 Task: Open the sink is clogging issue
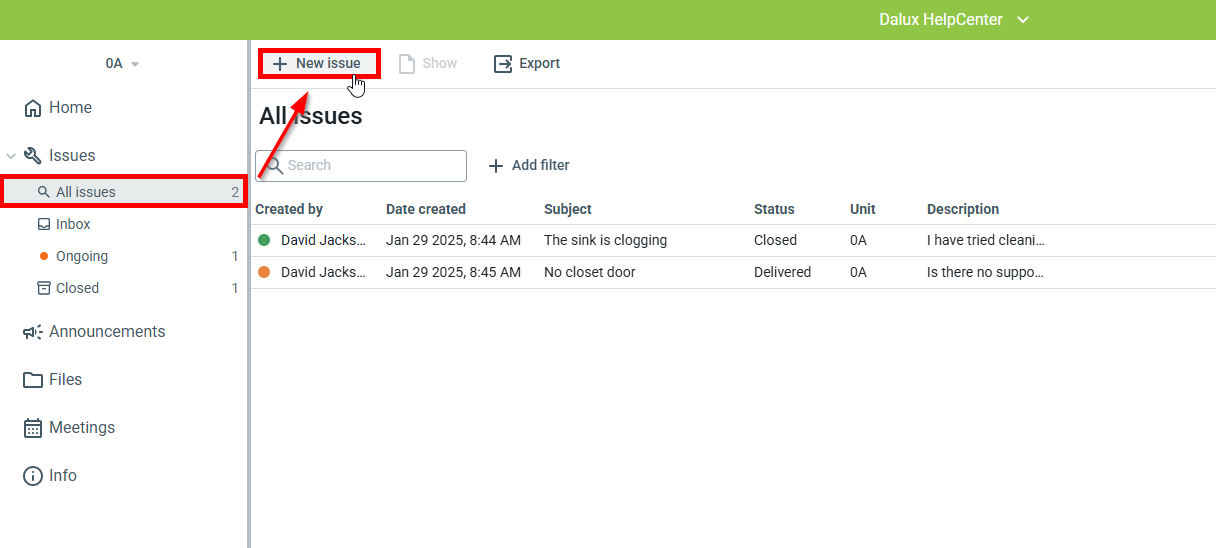click(x=605, y=240)
